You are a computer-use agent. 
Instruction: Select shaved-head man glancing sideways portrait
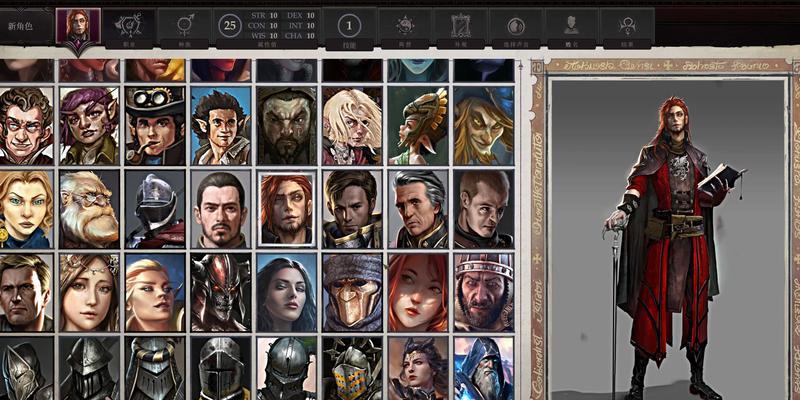pos(484,209)
